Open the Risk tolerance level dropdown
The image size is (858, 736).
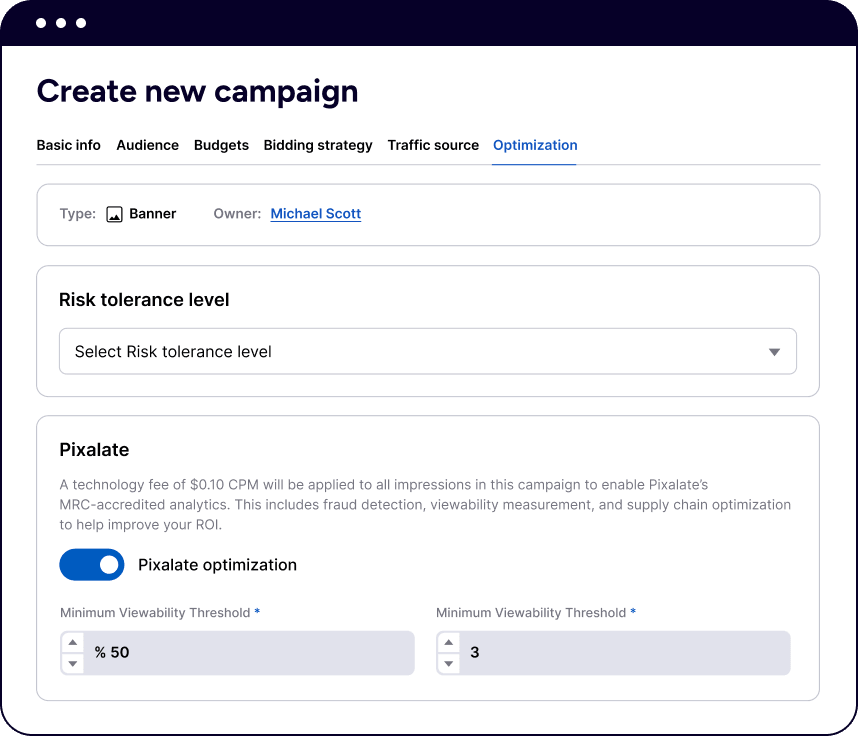pos(427,352)
